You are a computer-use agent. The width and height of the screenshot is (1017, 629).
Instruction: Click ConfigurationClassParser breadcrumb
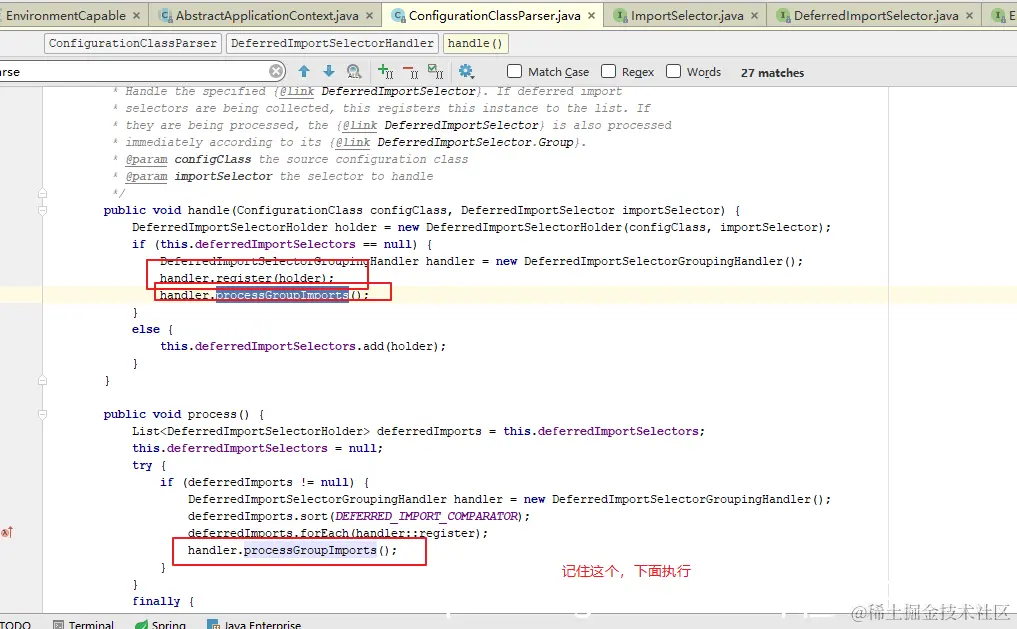pos(133,43)
